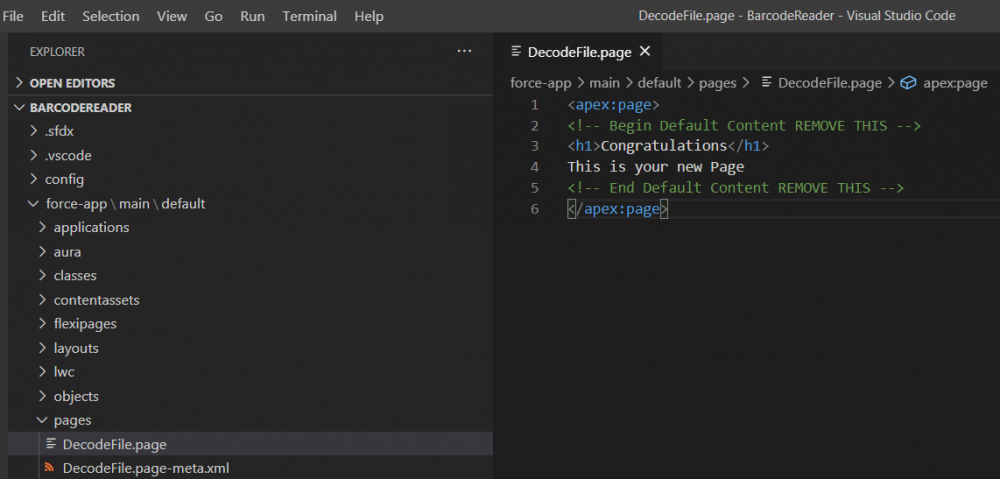Select the lwc folder in Explorer
The image size is (1000, 479).
pos(64,372)
